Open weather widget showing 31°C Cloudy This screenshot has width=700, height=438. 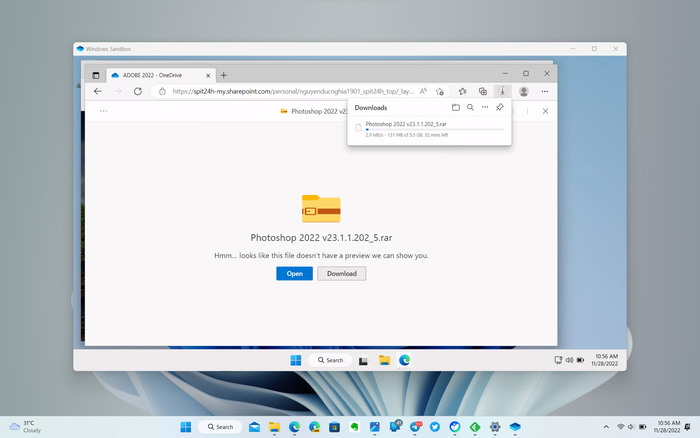(x=25, y=426)
